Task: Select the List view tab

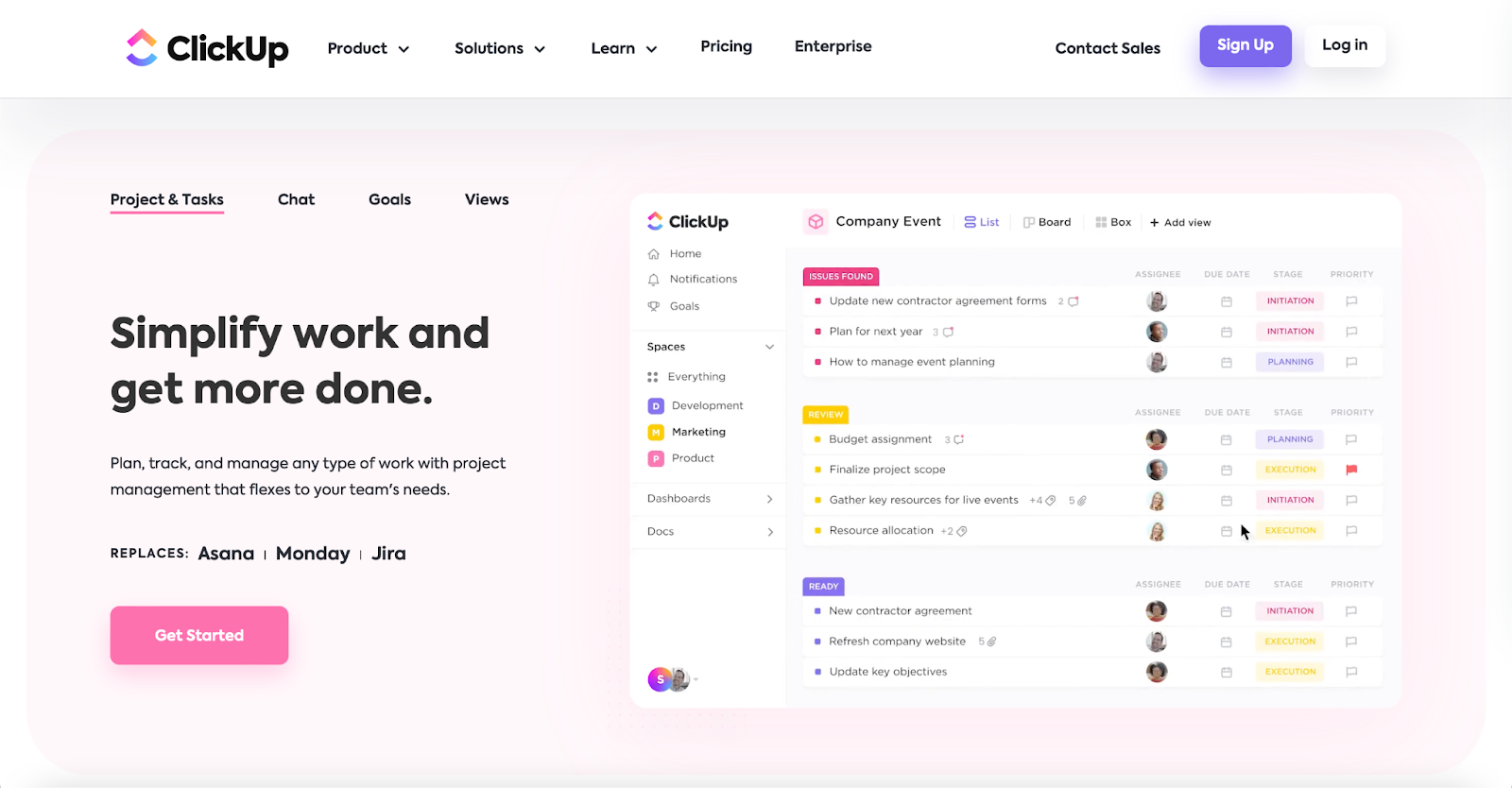Action: (x=982, y=222)
